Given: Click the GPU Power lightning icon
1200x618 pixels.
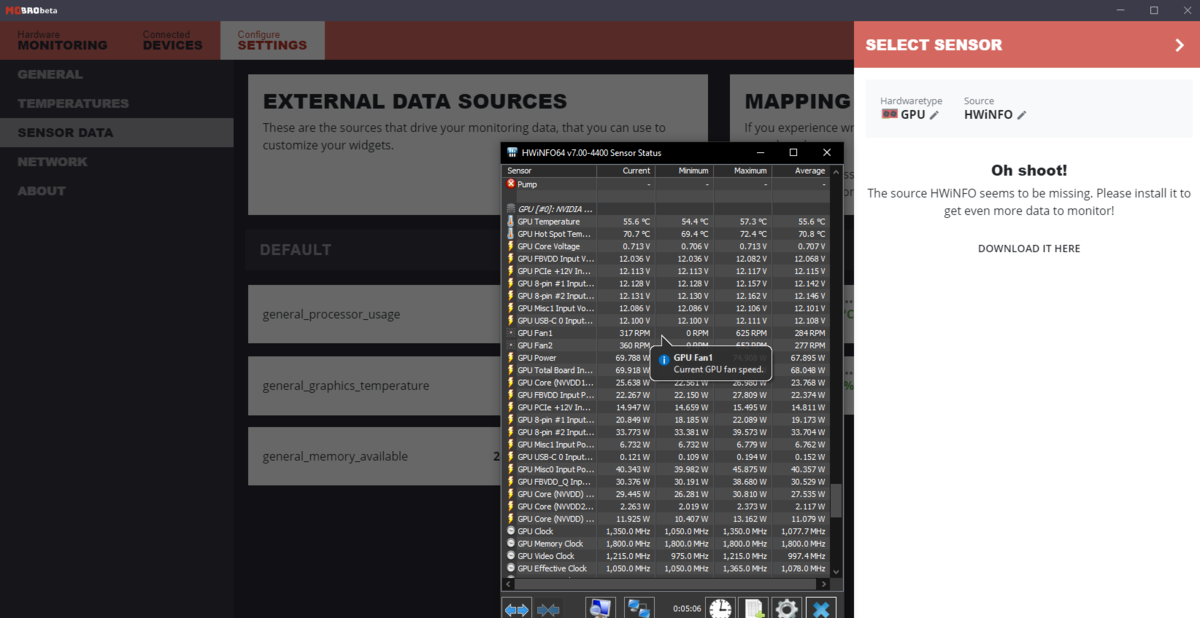Looking at the screenshot, I should click(511, 357).
